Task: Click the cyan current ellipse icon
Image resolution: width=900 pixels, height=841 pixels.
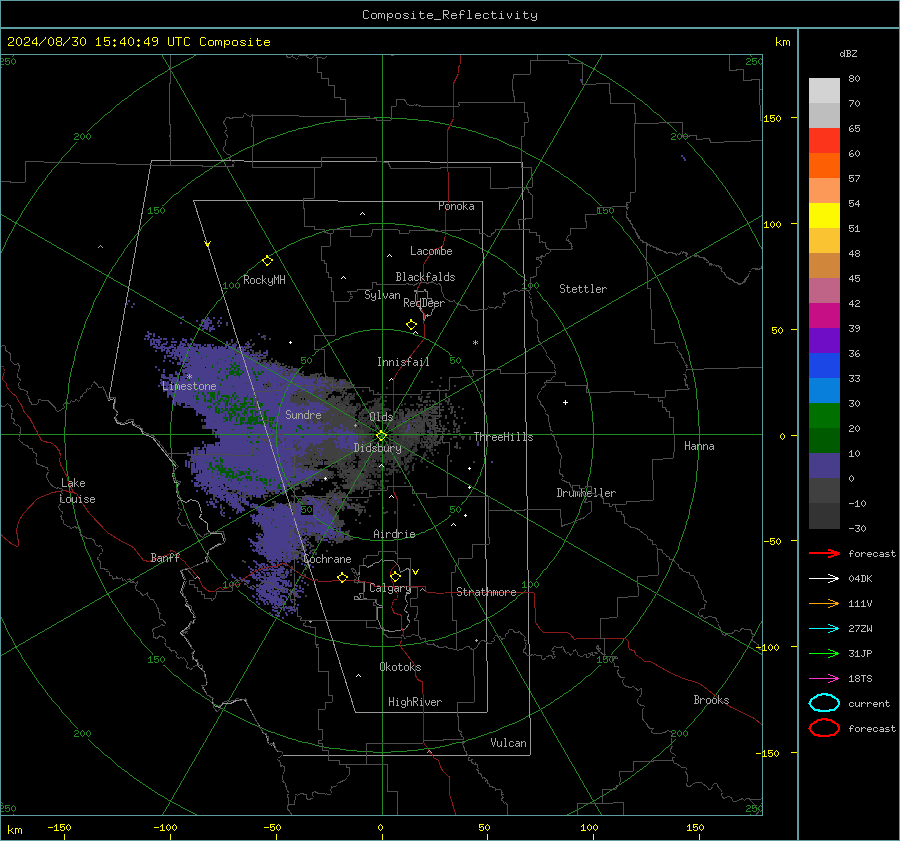Action: (x=824, y=703)
